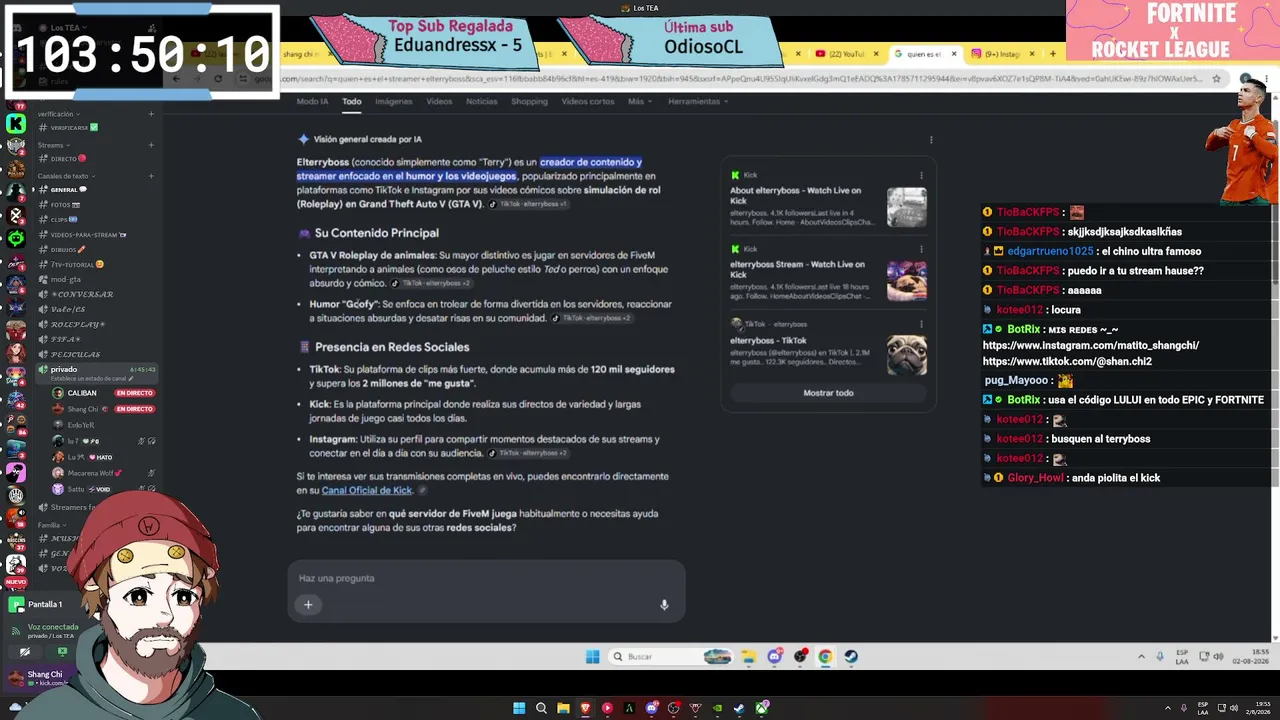The image size is (1280, 720).
Task: Open the 'elterryboss - TikTok' result
Action: point(768,341)
